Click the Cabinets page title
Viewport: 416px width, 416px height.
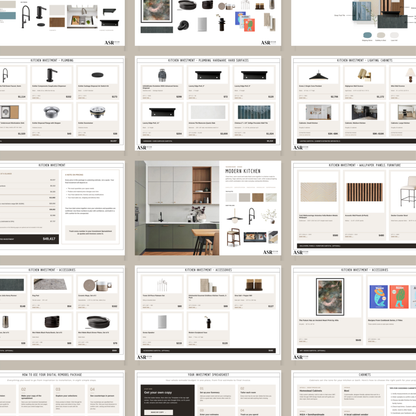click(x=364, y=375)
